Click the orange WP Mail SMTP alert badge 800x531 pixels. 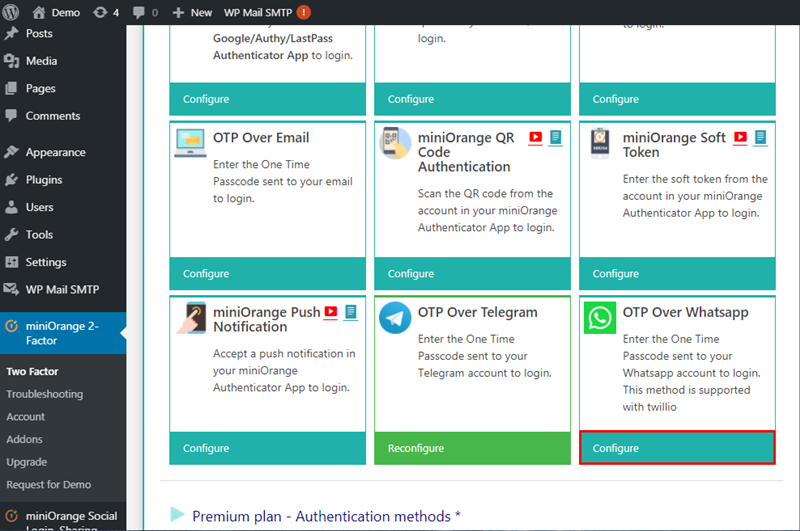pyautogui.click(x=304, y=12)
